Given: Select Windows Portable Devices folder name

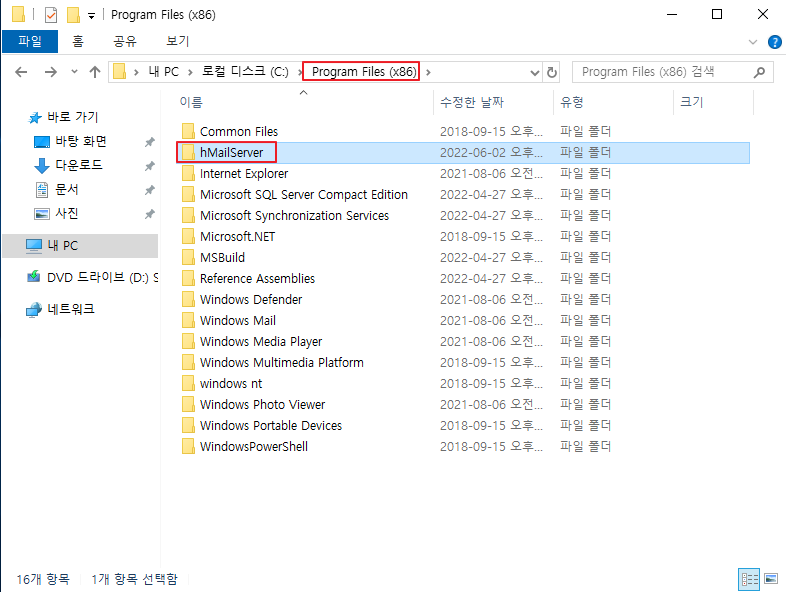Looking at the screenshot, I should point(271,426).
